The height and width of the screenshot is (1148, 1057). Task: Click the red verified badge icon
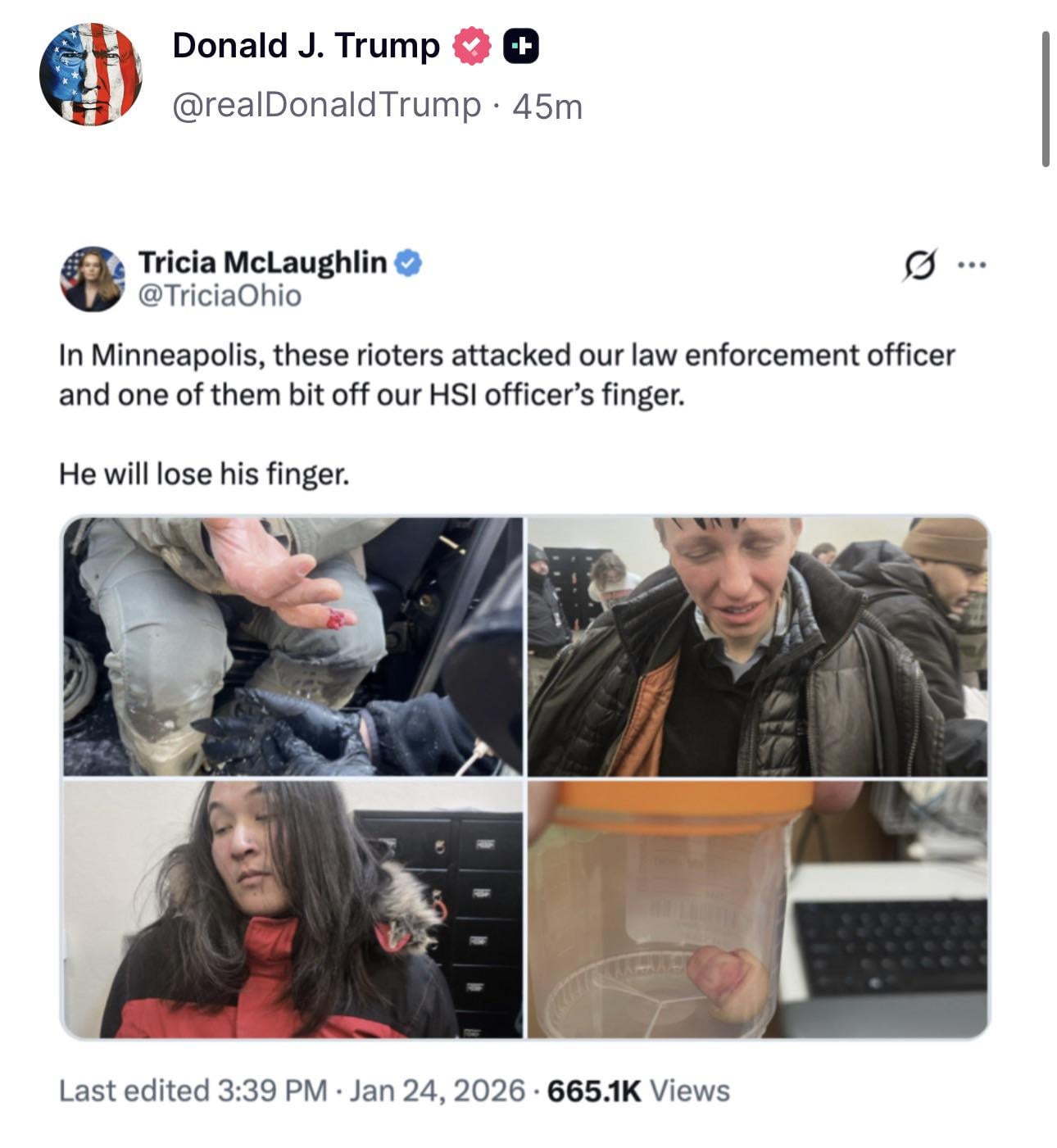471,46
